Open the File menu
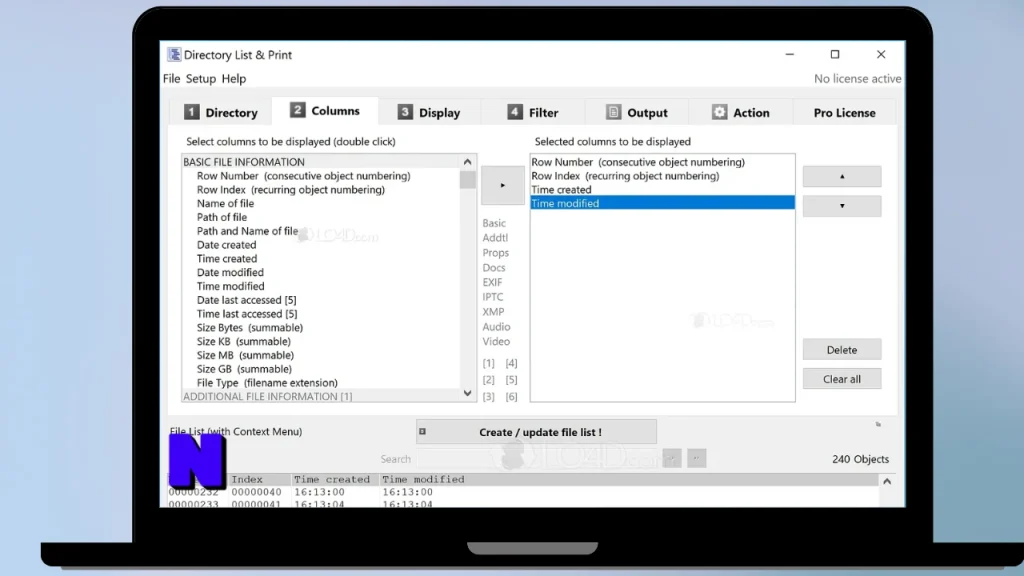1024x576 pixels. [x=172, y=78]
